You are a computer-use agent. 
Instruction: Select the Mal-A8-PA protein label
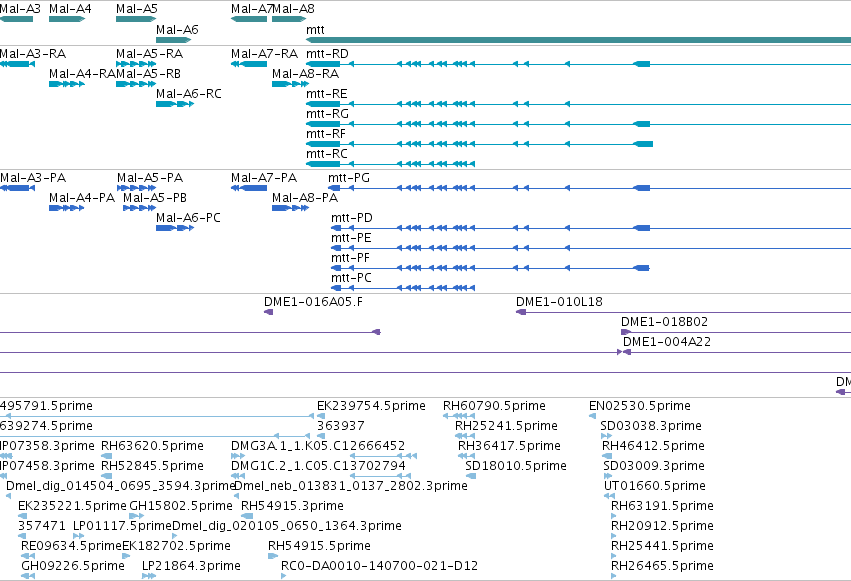(x=305, y=198)
